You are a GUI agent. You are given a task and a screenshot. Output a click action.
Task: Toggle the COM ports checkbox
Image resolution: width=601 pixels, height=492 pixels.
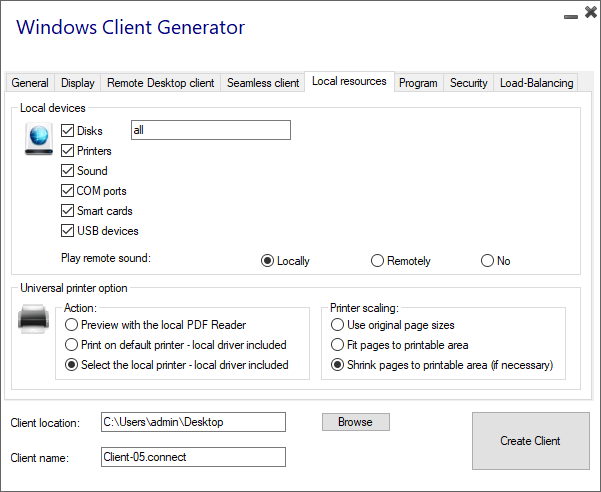point(68,191)
